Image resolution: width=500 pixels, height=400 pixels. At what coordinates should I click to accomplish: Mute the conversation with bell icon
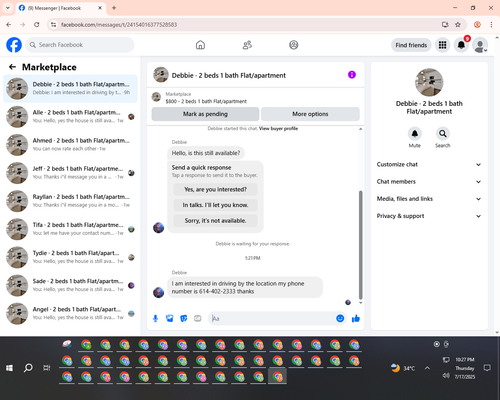(415, 134)
